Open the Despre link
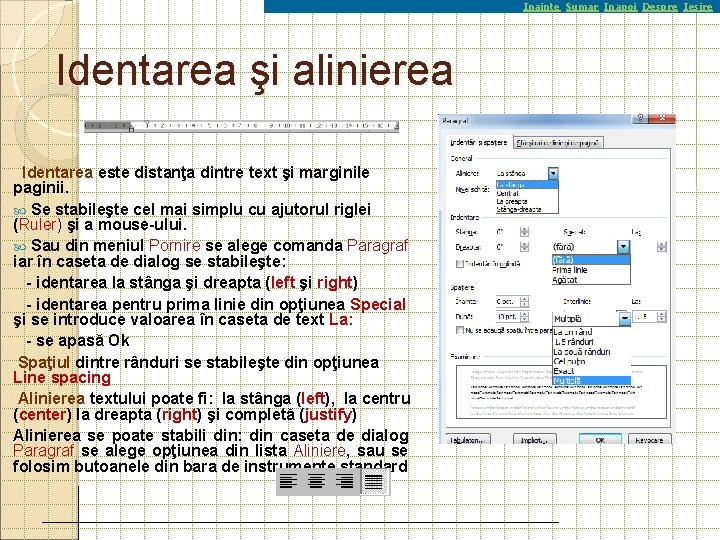 (659, 6)
